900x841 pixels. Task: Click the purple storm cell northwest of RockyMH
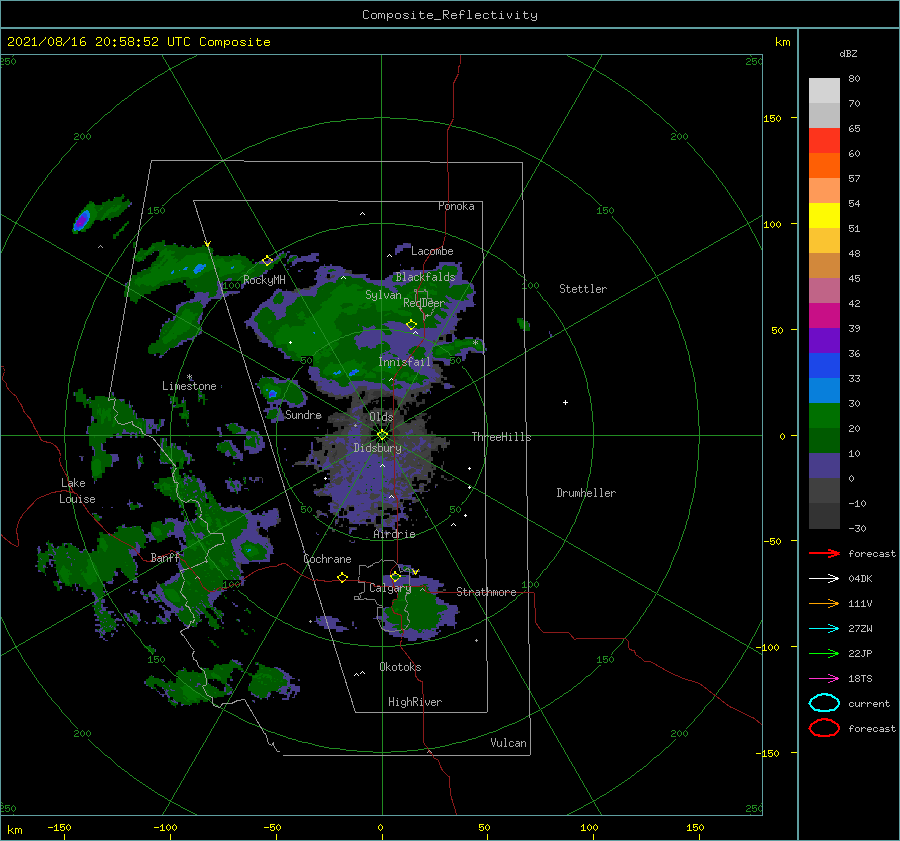(x=82, y=220)
